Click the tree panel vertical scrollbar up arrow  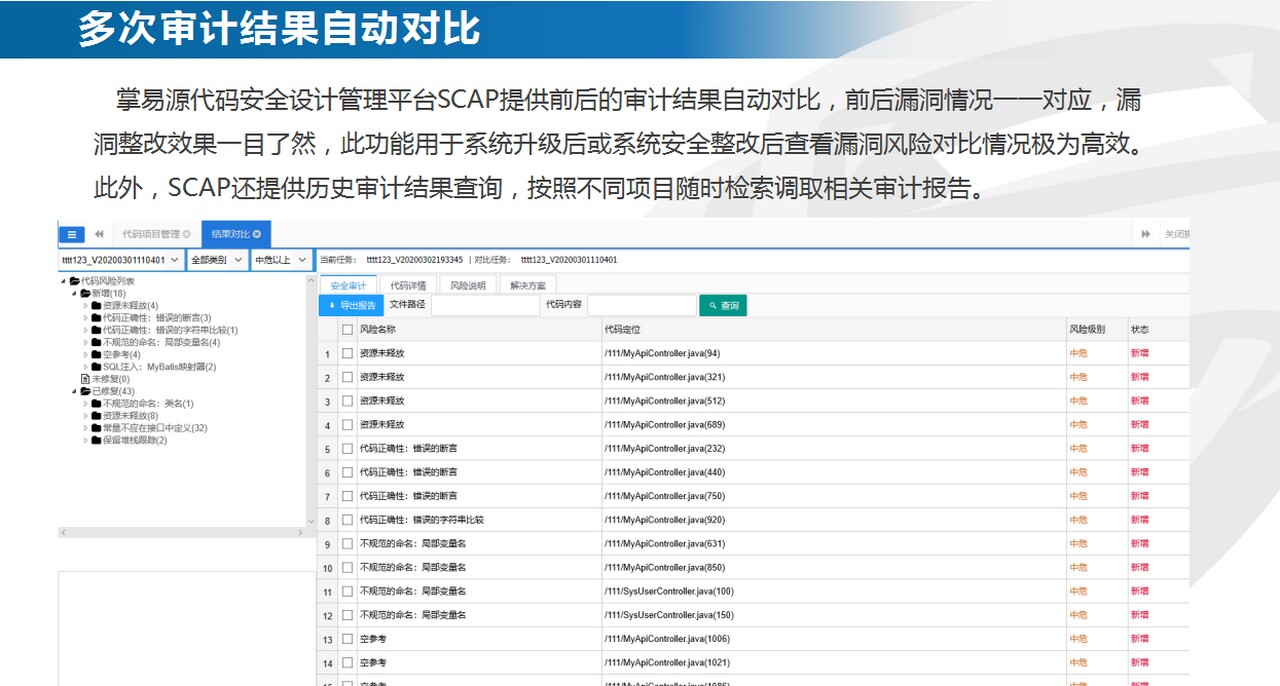pyautogui.click(x=311, y=281)
